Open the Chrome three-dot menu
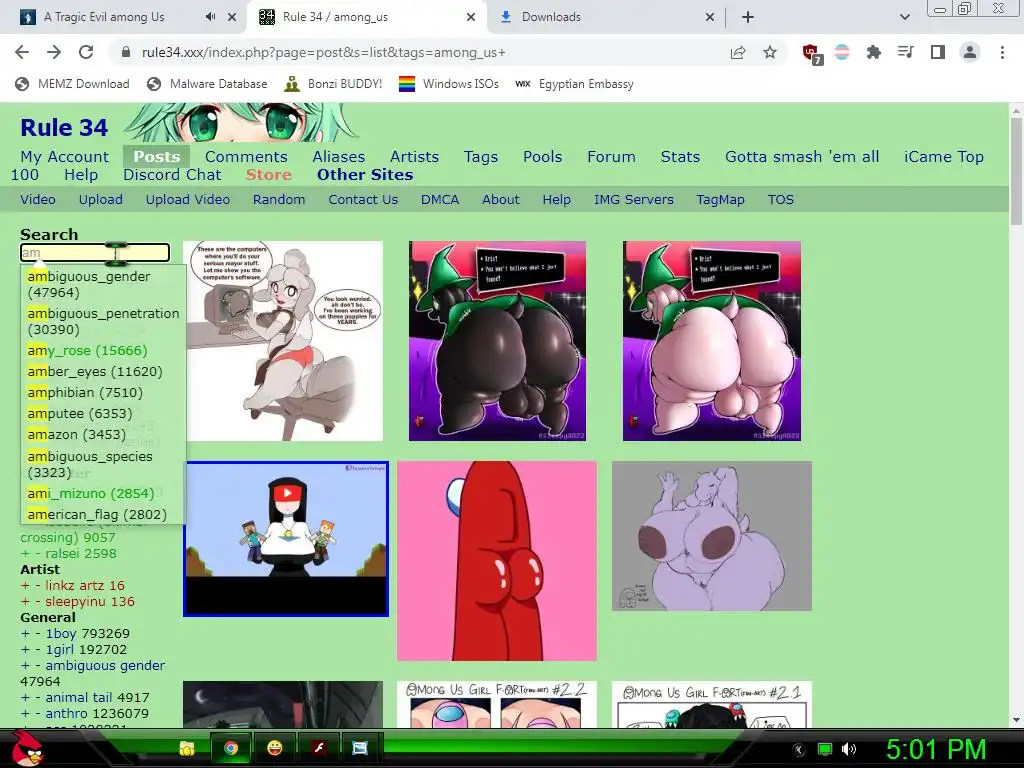 1002,52
